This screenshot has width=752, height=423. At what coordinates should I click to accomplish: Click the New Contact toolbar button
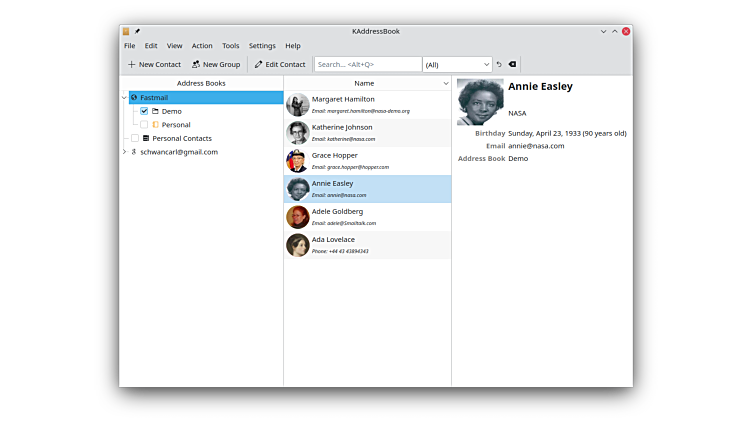coord(154,64)
